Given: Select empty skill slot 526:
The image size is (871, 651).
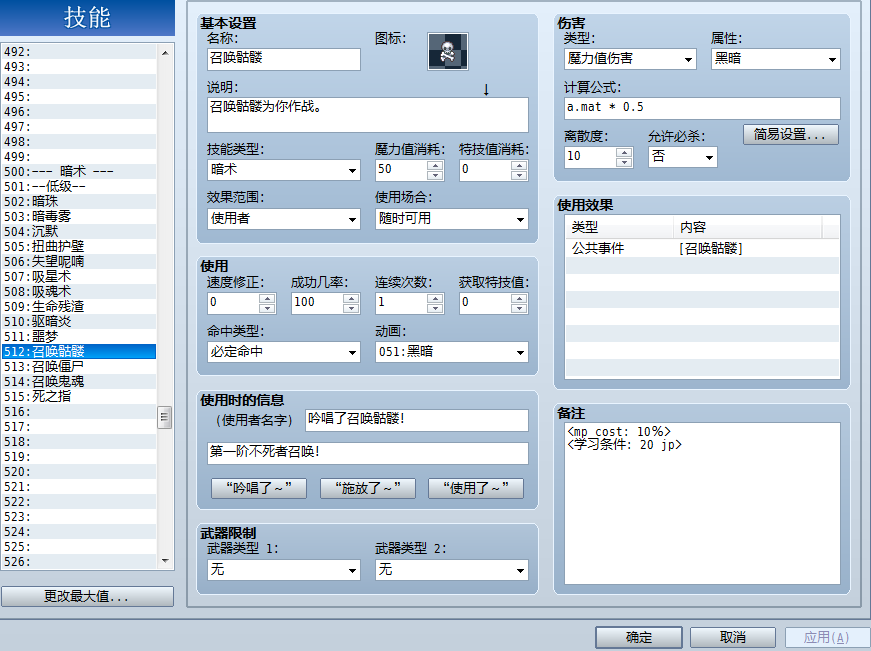Looking at the screenshot, I should pos(79,562).
